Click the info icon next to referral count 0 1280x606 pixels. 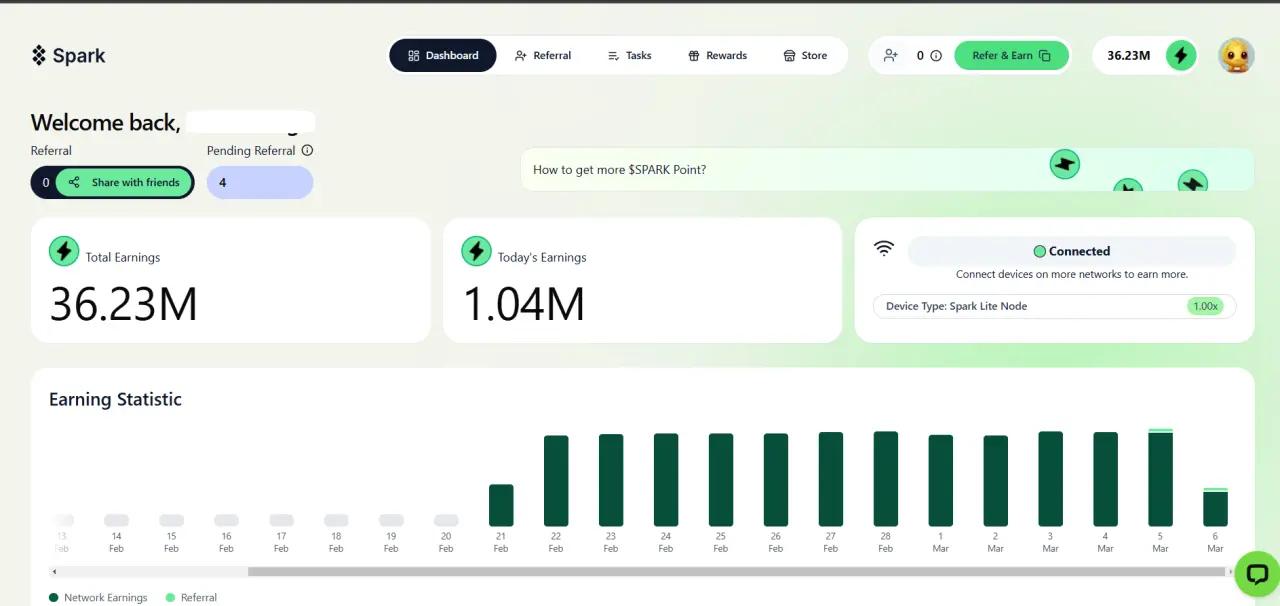pyautogui.click(x=936, y=56)
